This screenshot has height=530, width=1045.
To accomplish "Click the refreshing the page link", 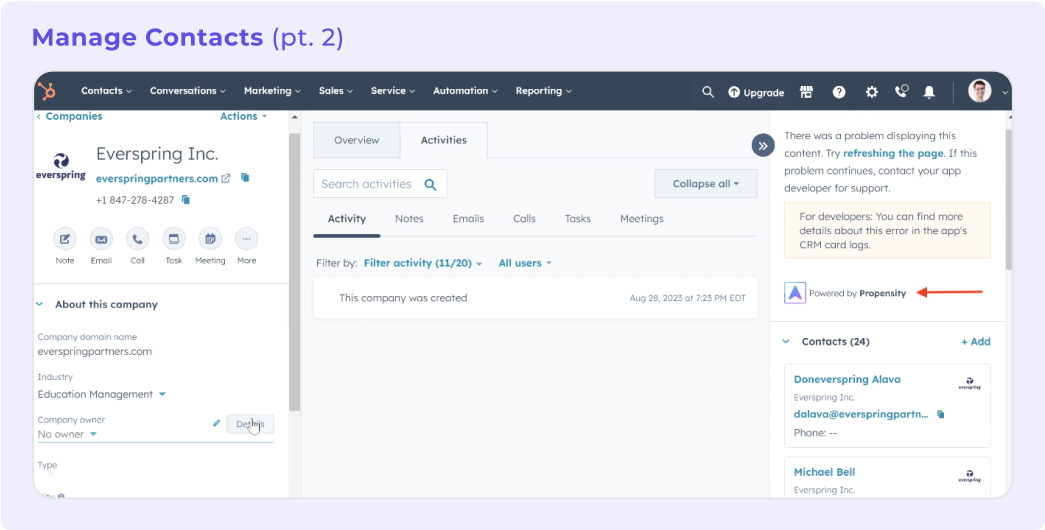I will point(893,153).
